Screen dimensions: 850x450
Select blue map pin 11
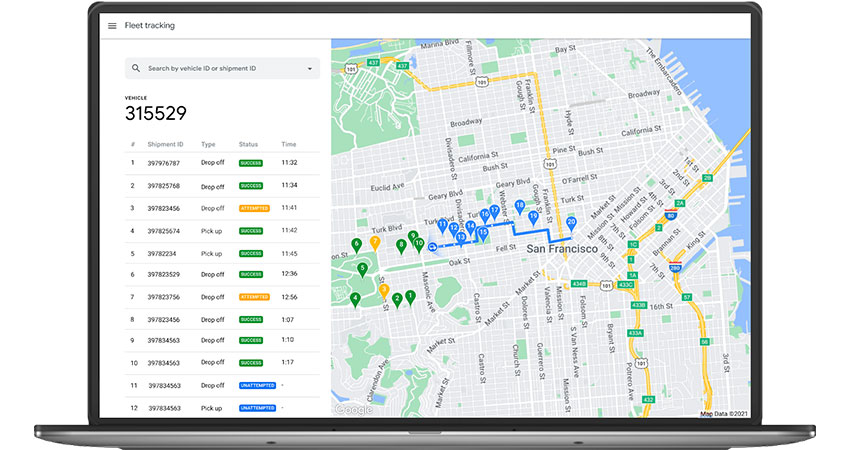(x=442, y=226)
